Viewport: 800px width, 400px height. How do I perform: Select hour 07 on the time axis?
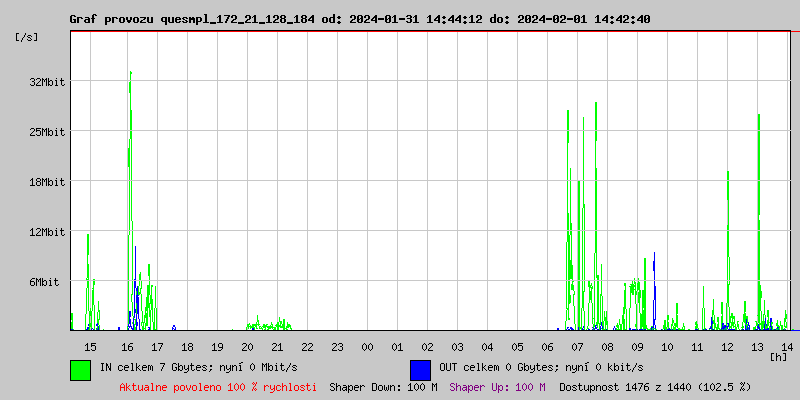[x=577, y=346]
